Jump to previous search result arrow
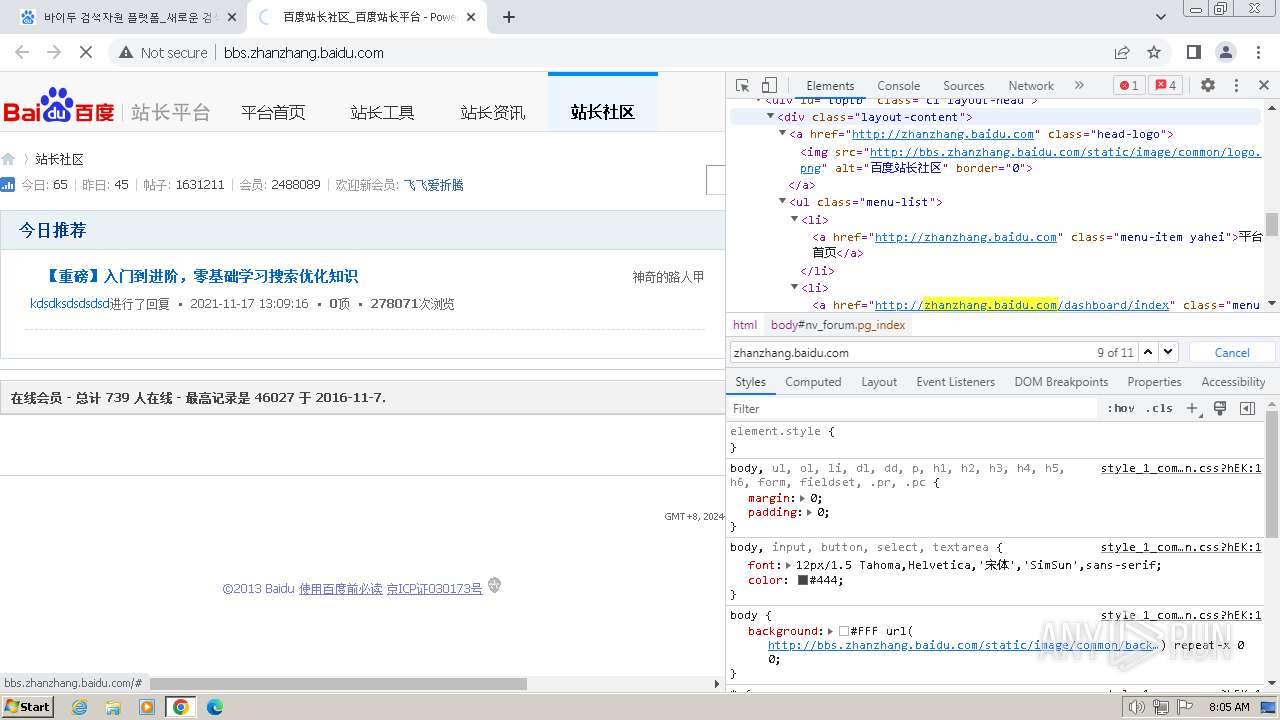 1148,352
